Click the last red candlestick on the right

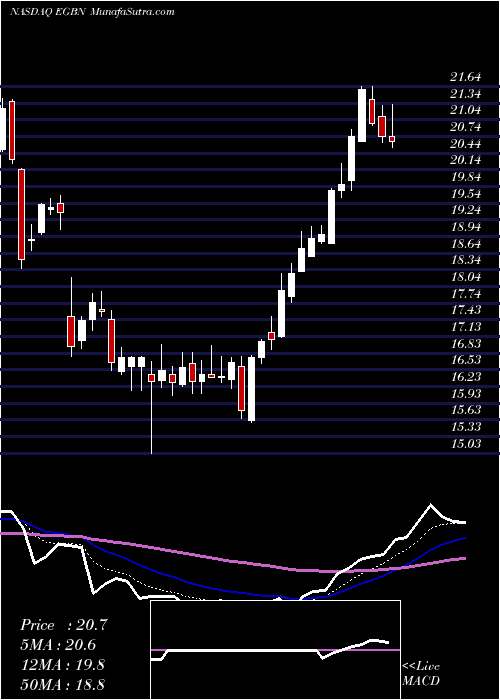point(392,139)
